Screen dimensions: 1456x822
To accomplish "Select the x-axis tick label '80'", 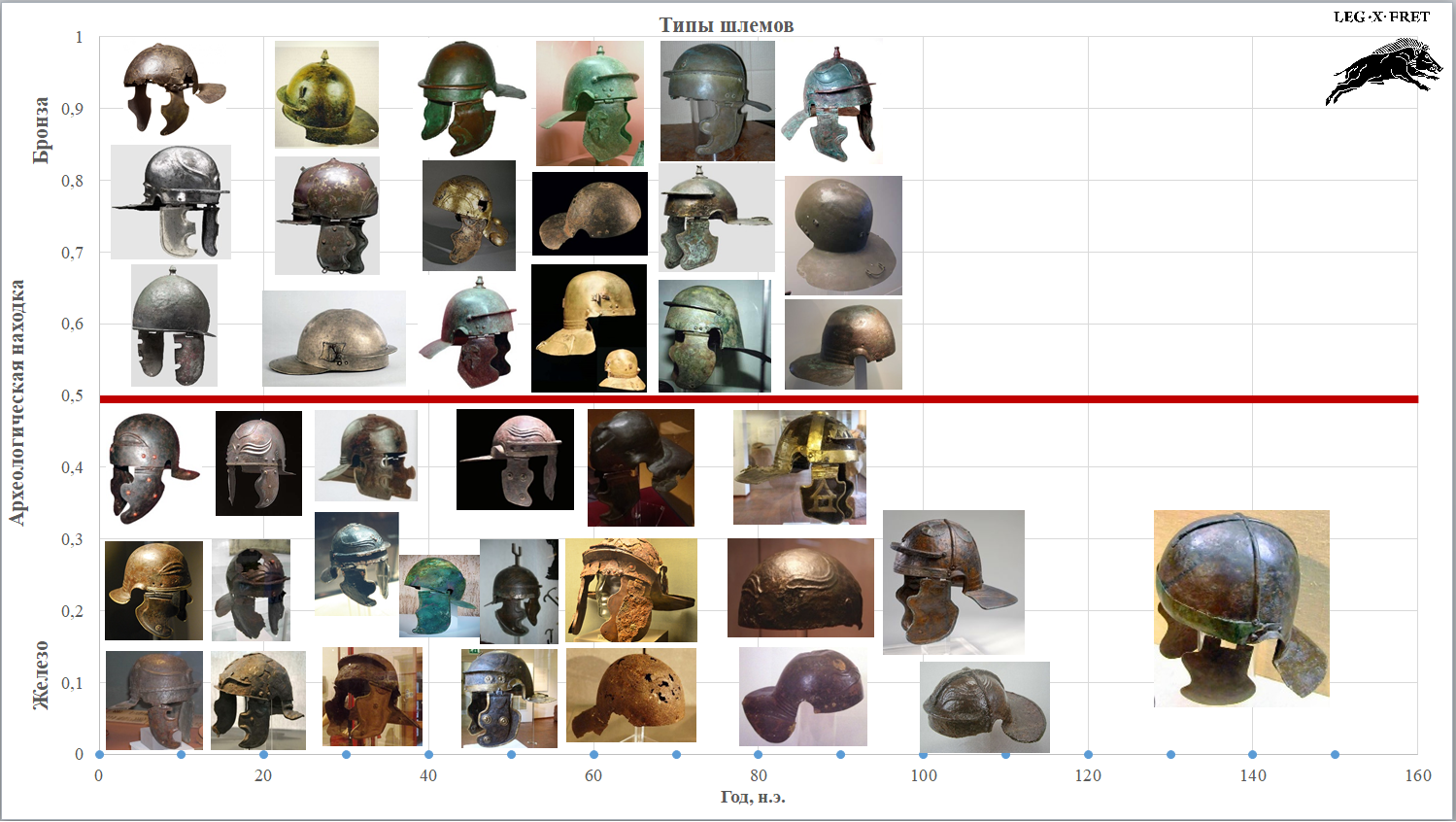I will tap(758, 775).
